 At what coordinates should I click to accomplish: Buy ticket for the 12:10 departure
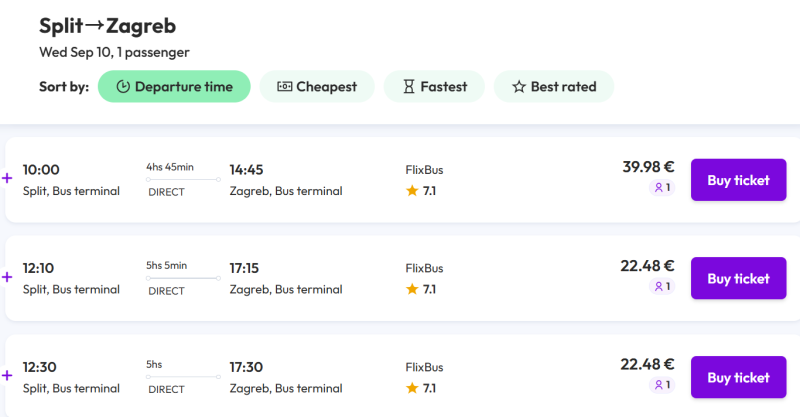(x=738, y=279)
